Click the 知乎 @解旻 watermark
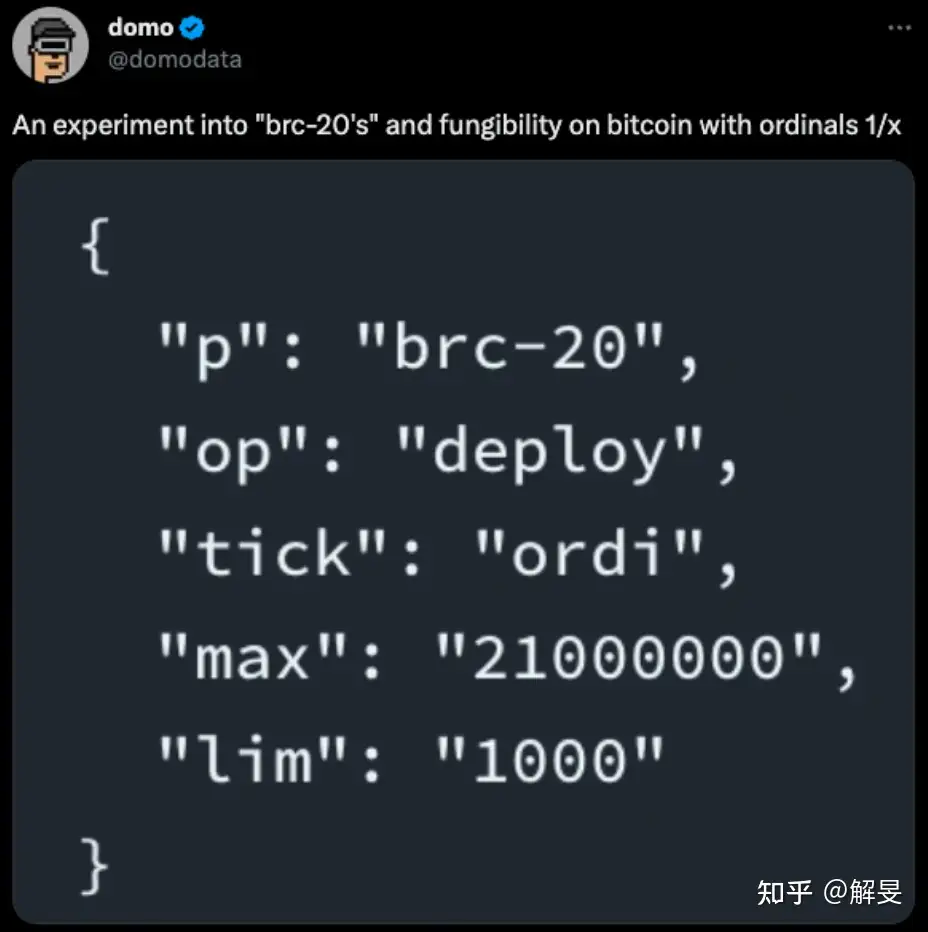 829,892
